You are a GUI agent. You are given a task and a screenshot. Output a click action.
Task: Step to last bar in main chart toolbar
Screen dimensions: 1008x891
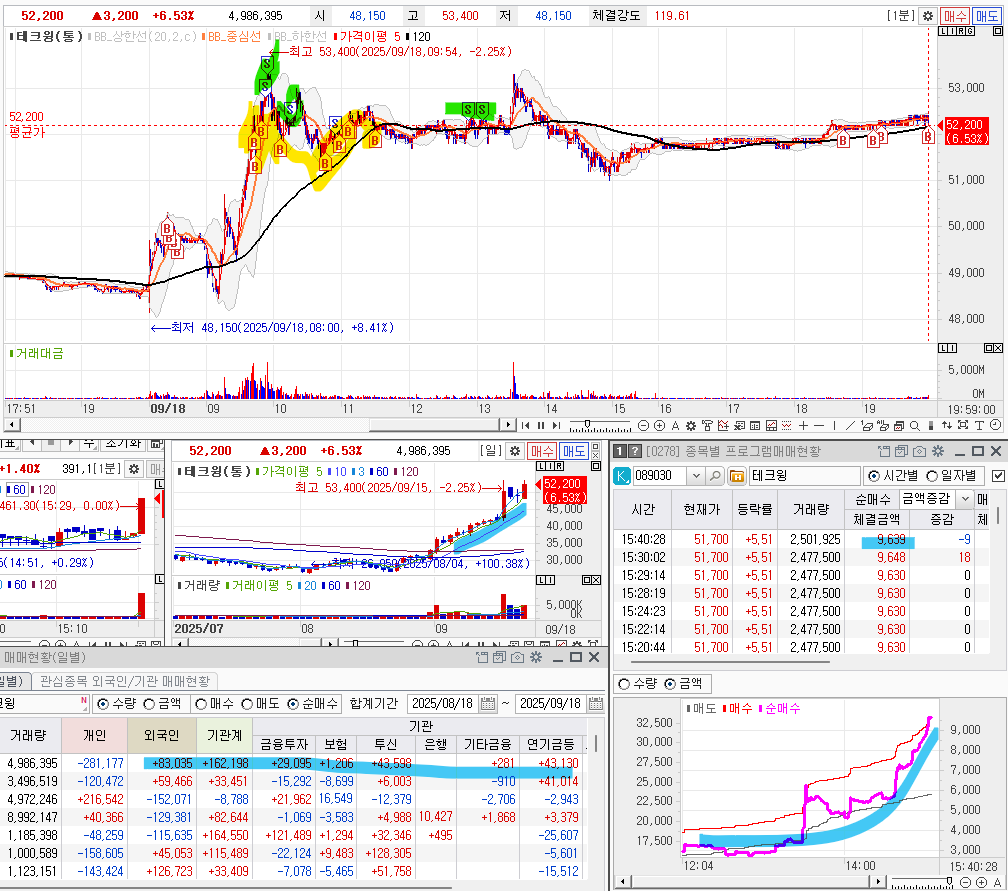556,425
